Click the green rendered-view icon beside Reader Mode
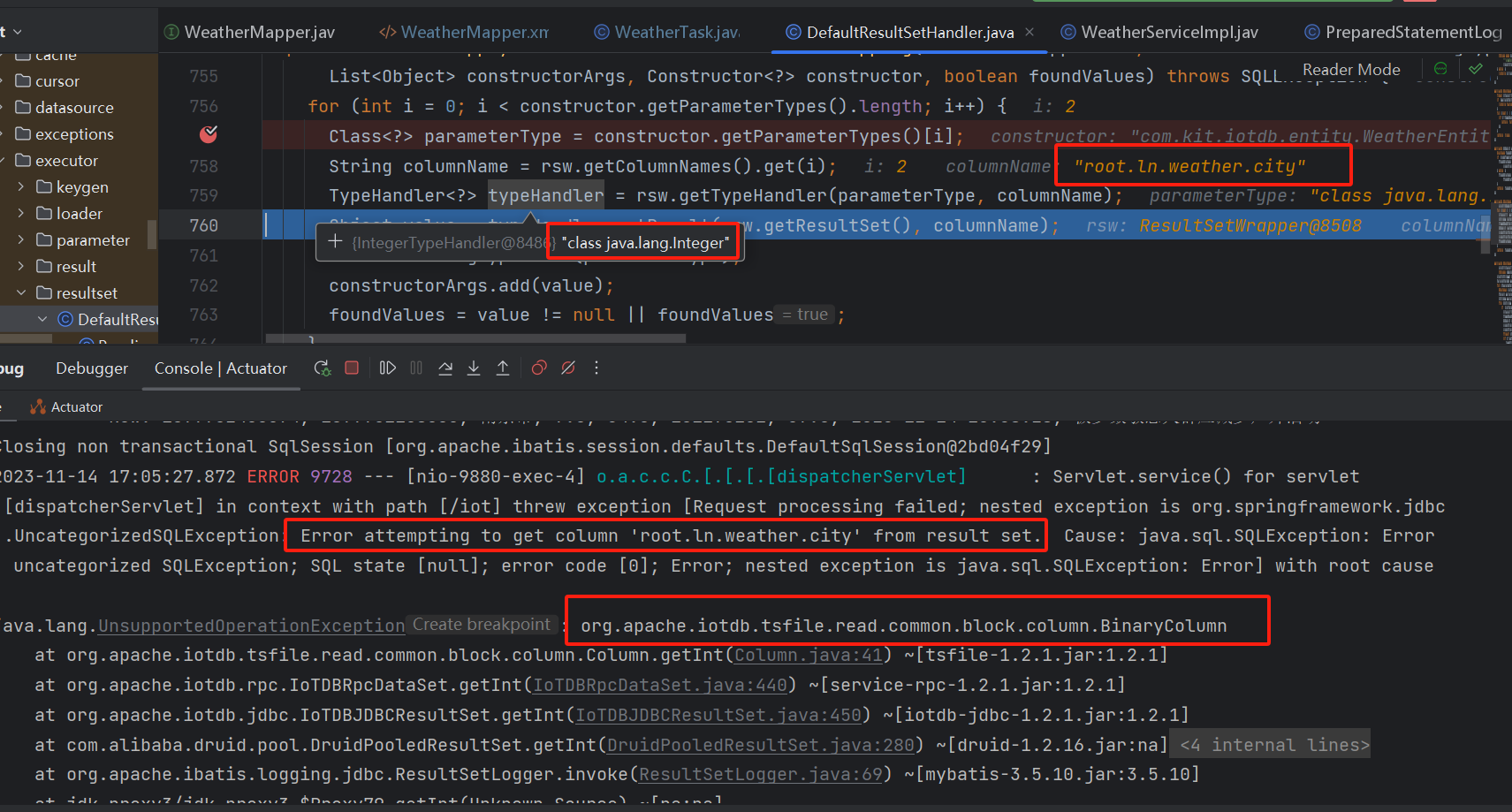The width and height of the screenshot is (1512, 812). pos(1440,68)
